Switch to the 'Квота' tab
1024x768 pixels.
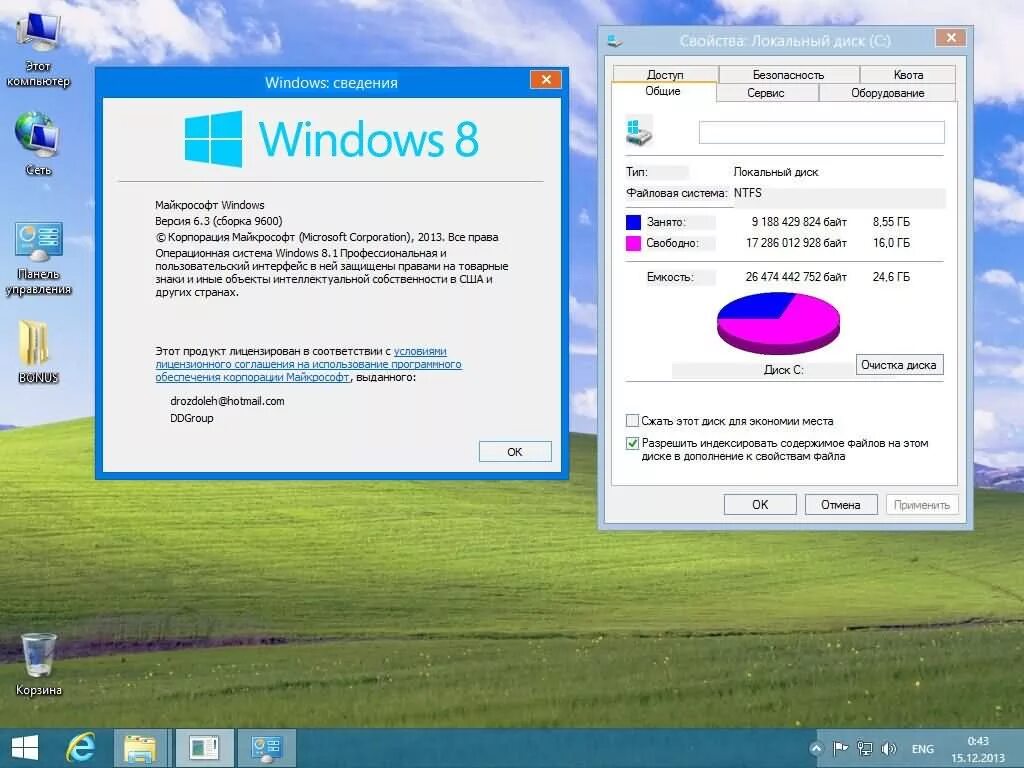click(908, 74)
